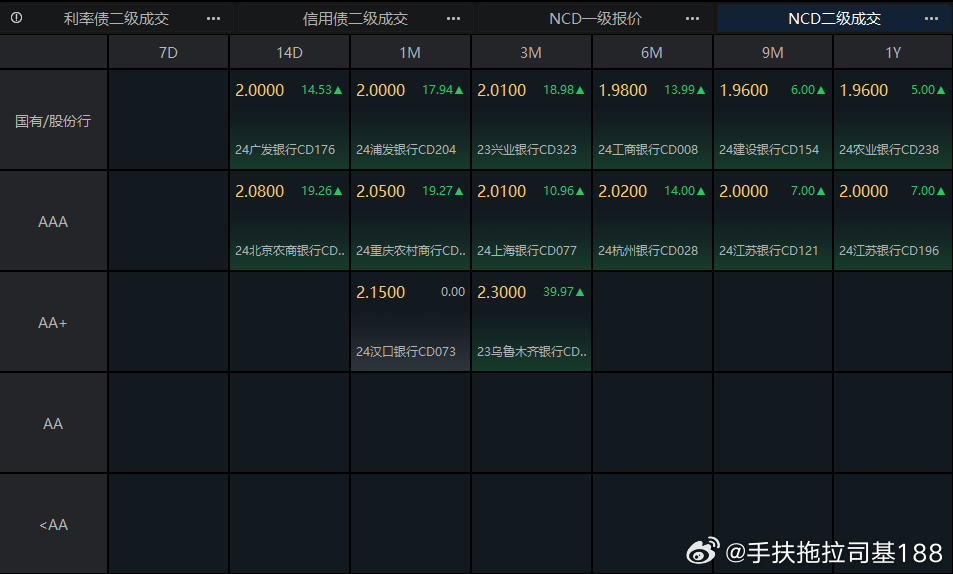The width and height of the screenshot is (953, 574).
Task: Select the AA+ row label
Action: (53, 323)
